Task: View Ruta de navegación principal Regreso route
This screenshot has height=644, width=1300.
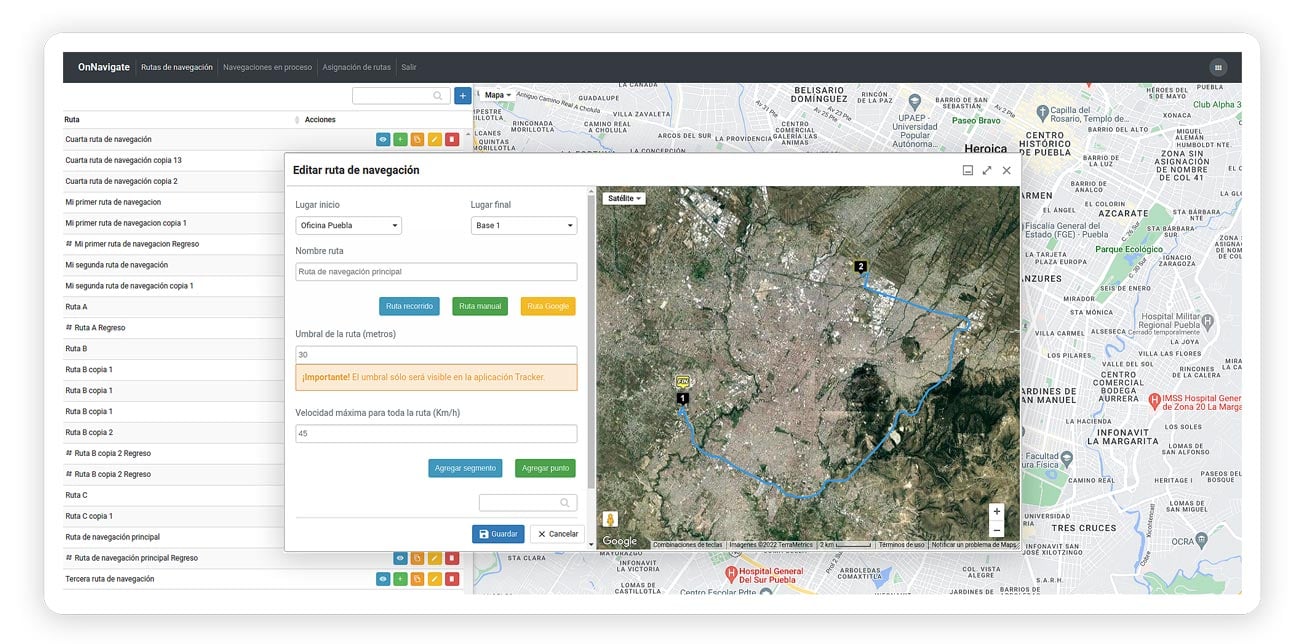Action: tap(400, 558)
